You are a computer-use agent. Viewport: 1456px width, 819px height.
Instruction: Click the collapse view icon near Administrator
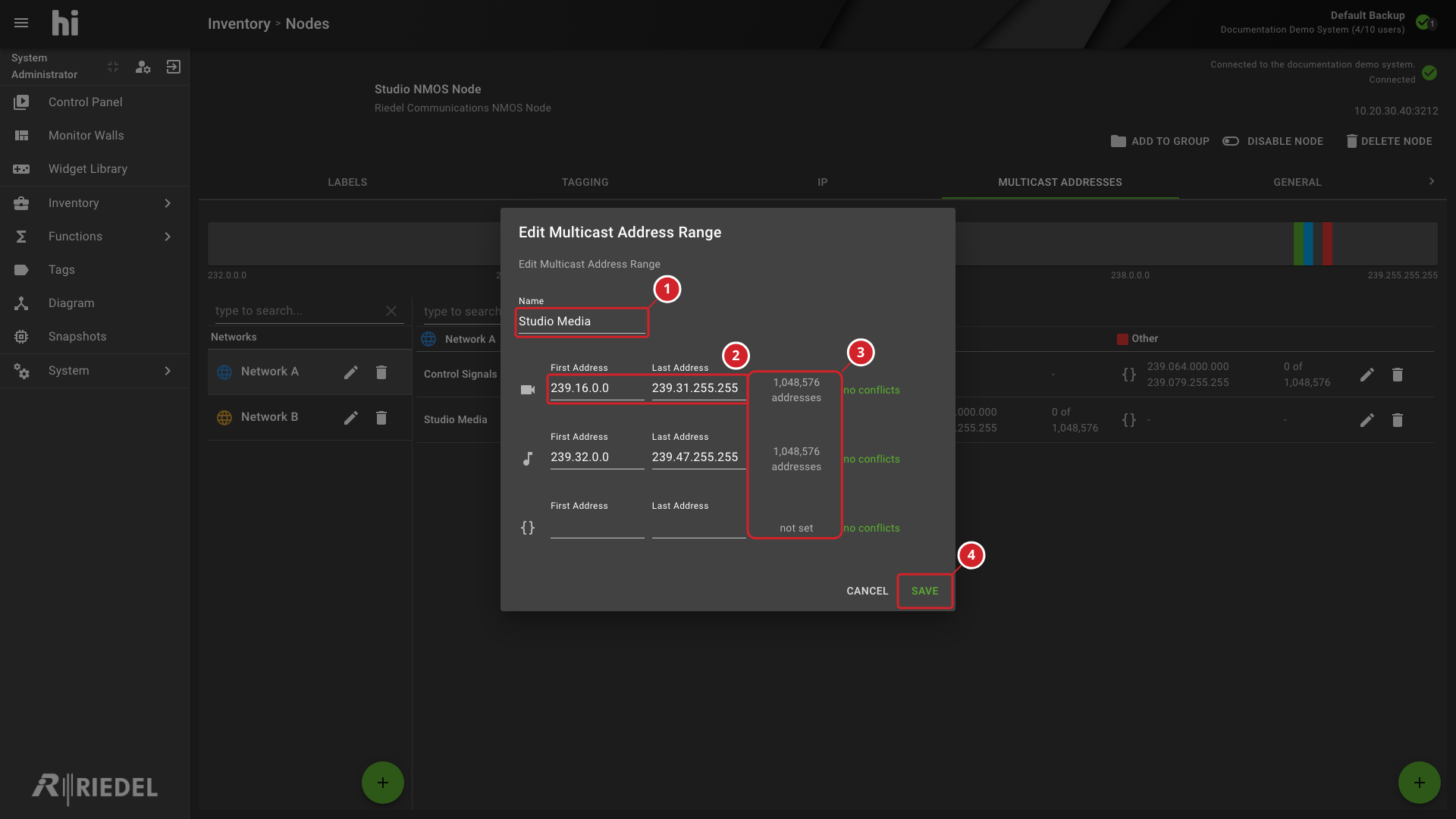point(113,67)
